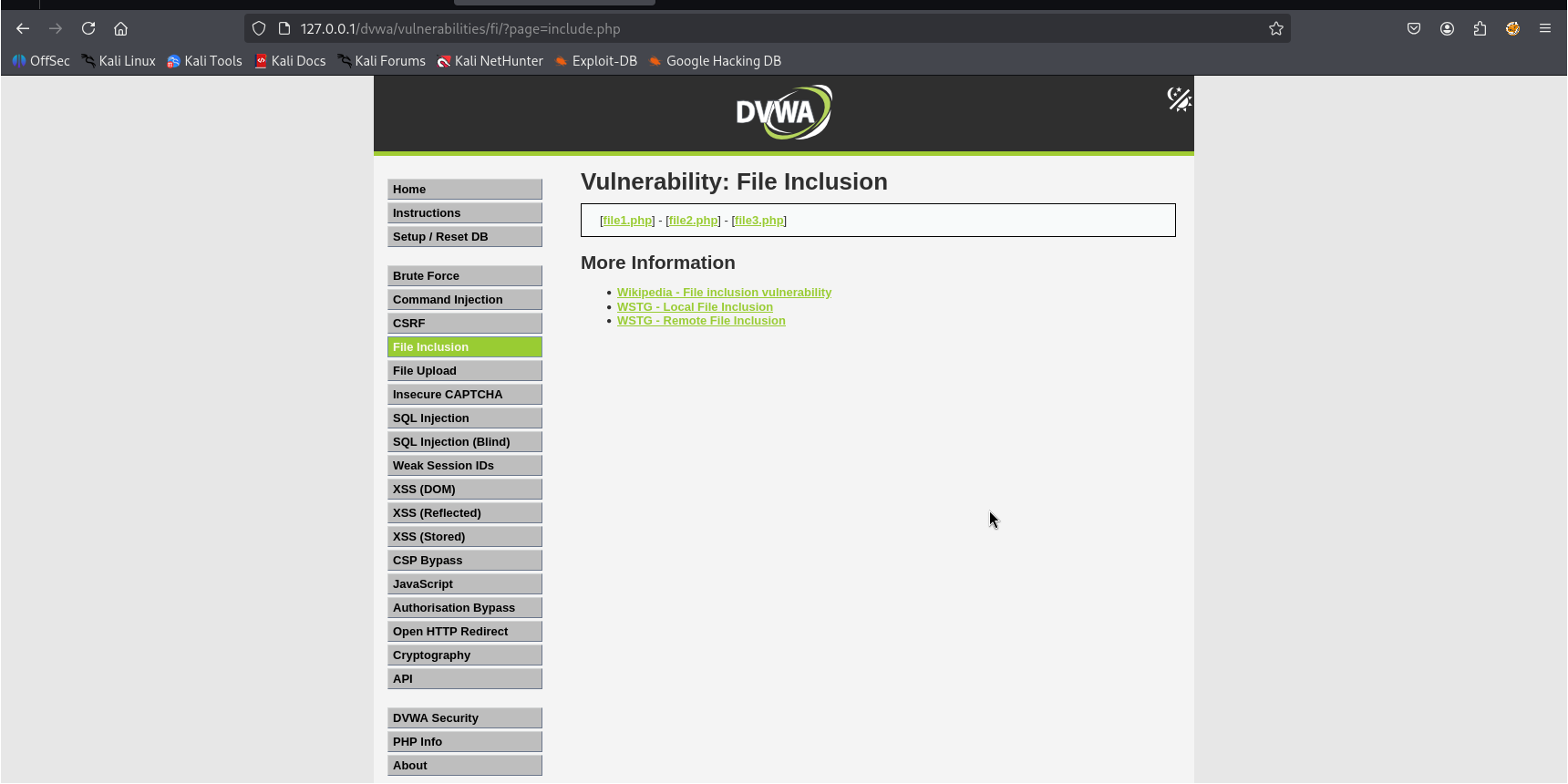Click the Save to Pocket icon
Image resolution: width=1568 pixels, height=784 pixels.
pyautogui.click(x=1414, y=28)
